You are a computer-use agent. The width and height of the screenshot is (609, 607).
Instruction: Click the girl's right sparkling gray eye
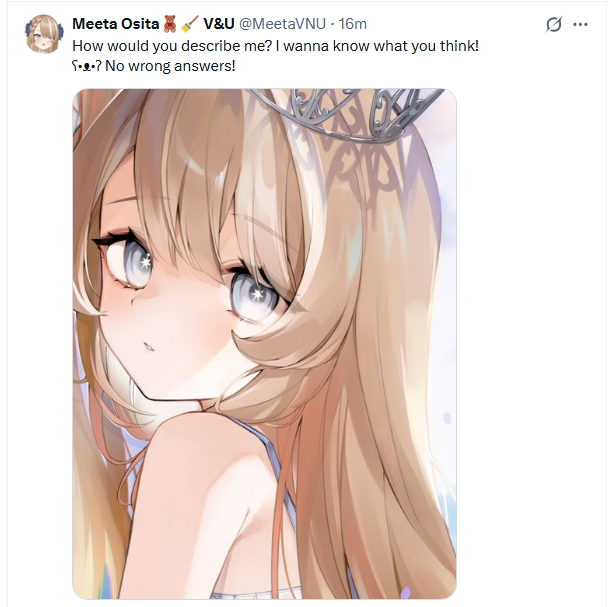click(254, 294)
